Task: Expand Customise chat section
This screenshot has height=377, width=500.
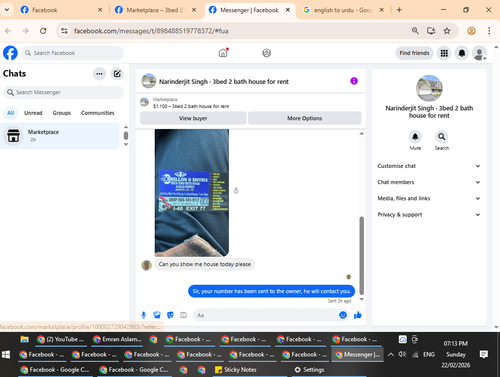Action: [429, 166]
